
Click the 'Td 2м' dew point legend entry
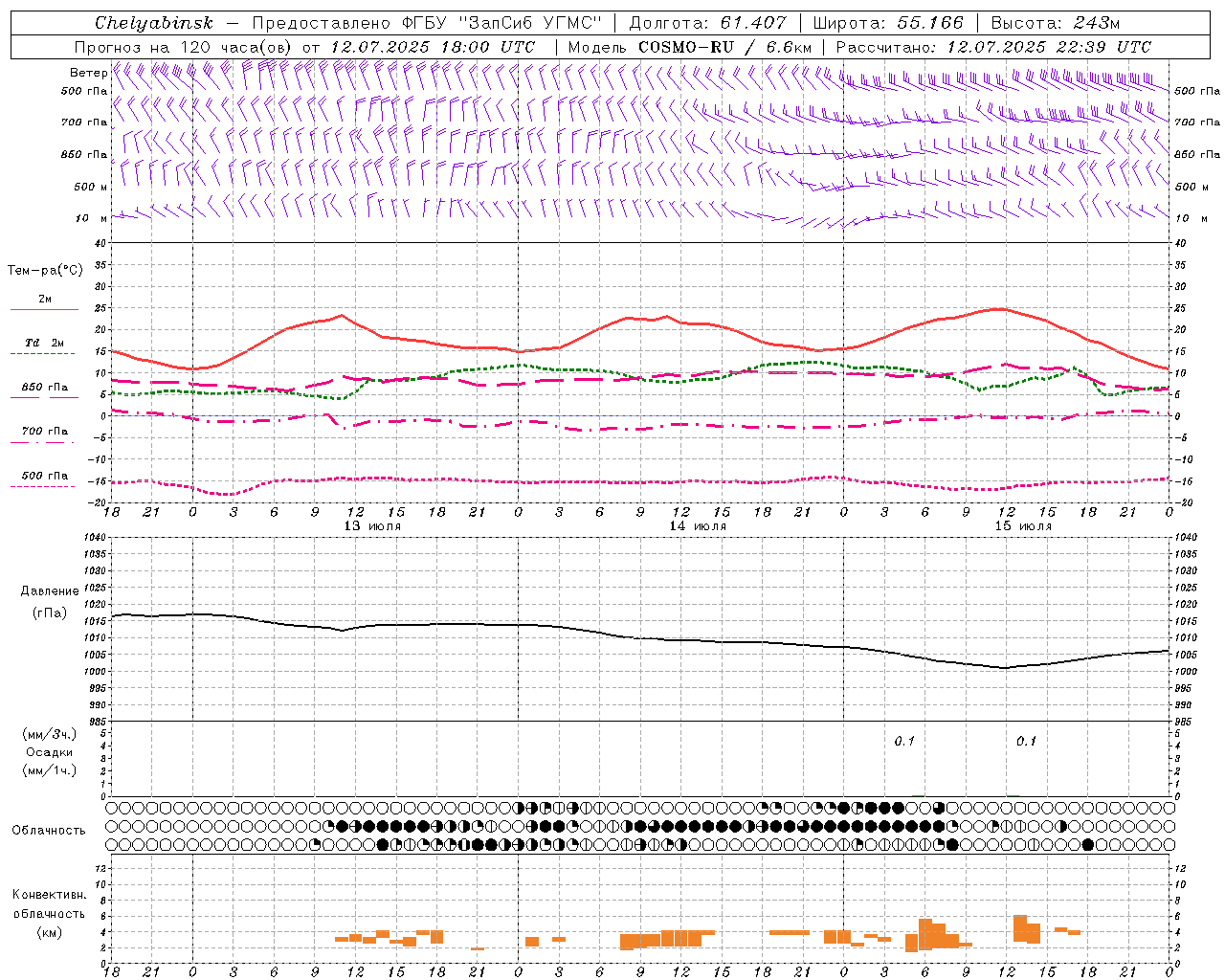[x=45, y=343]
